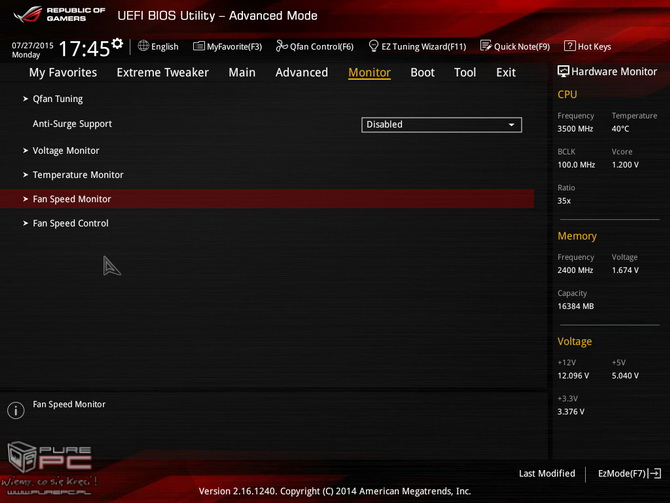Open the Boot tab
This screenshot has height=503, width=670.
coord(422,73)
